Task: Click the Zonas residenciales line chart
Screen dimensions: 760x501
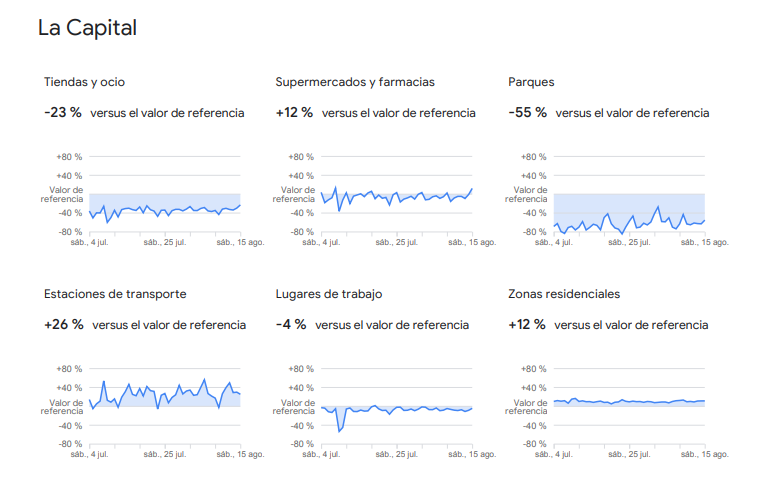Action: point(629,402)
